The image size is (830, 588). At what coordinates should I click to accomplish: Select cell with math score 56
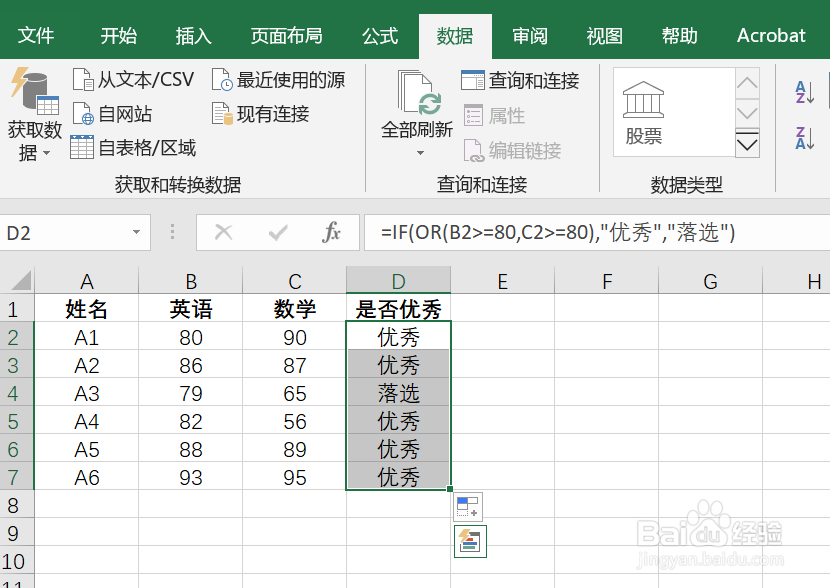click(x=295, y=421)
